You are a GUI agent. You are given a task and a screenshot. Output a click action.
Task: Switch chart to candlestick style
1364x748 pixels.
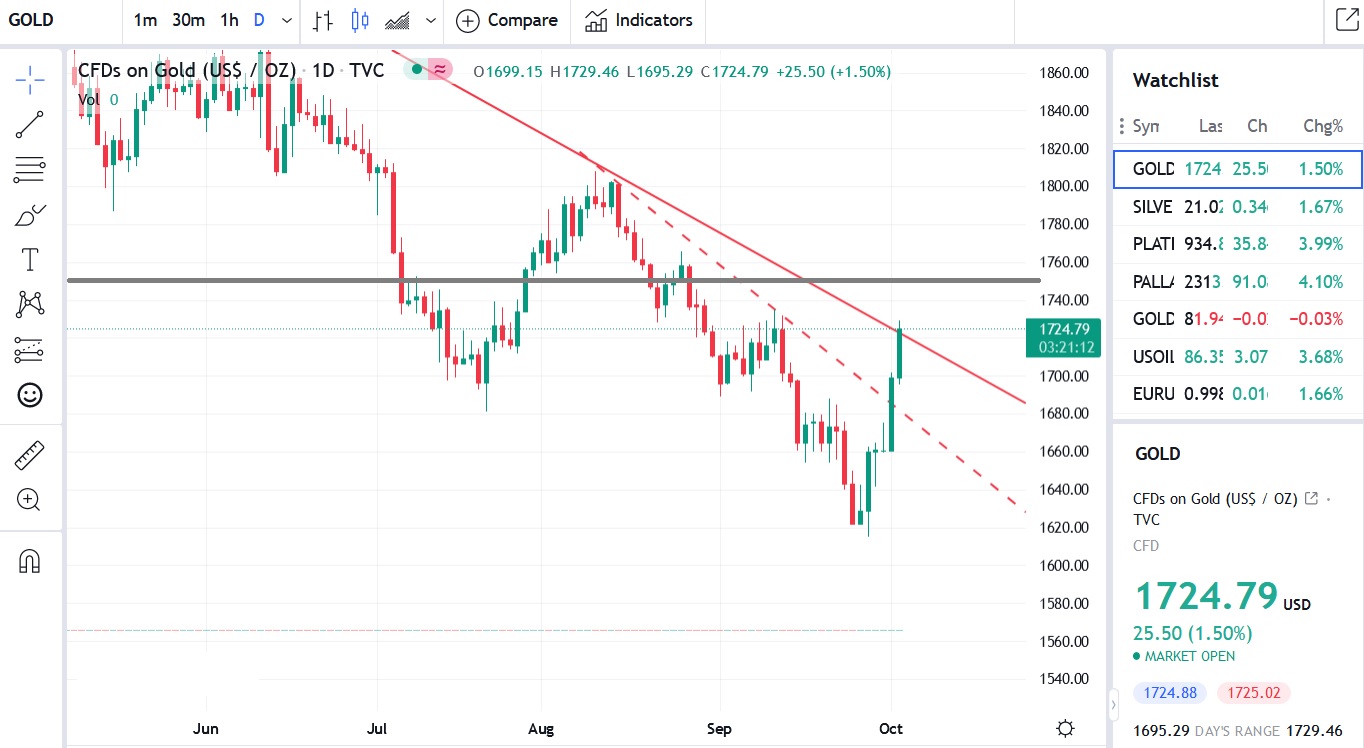(358, 20)
